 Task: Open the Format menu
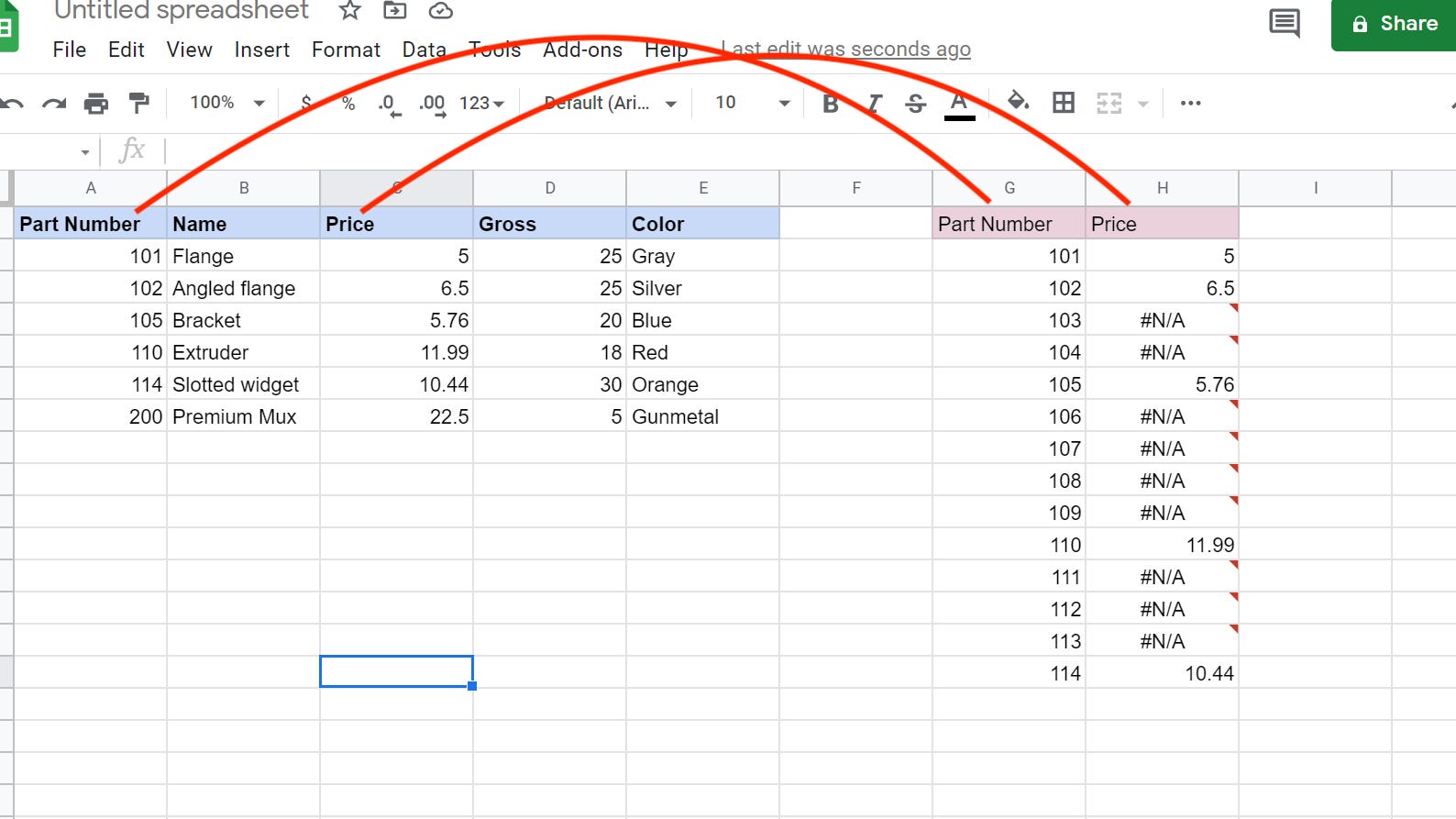(x=346, y=50)
